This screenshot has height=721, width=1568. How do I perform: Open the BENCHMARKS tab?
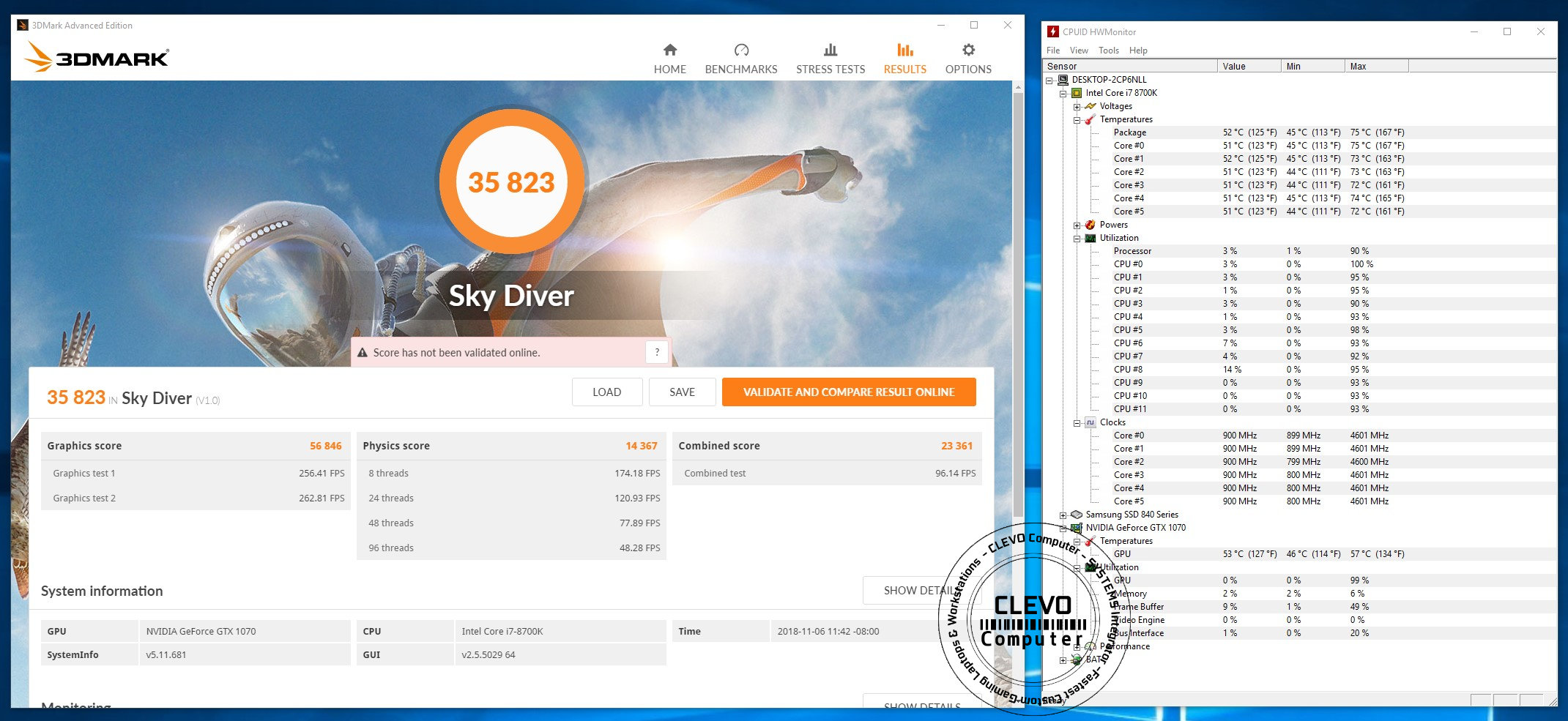[740, 59]
